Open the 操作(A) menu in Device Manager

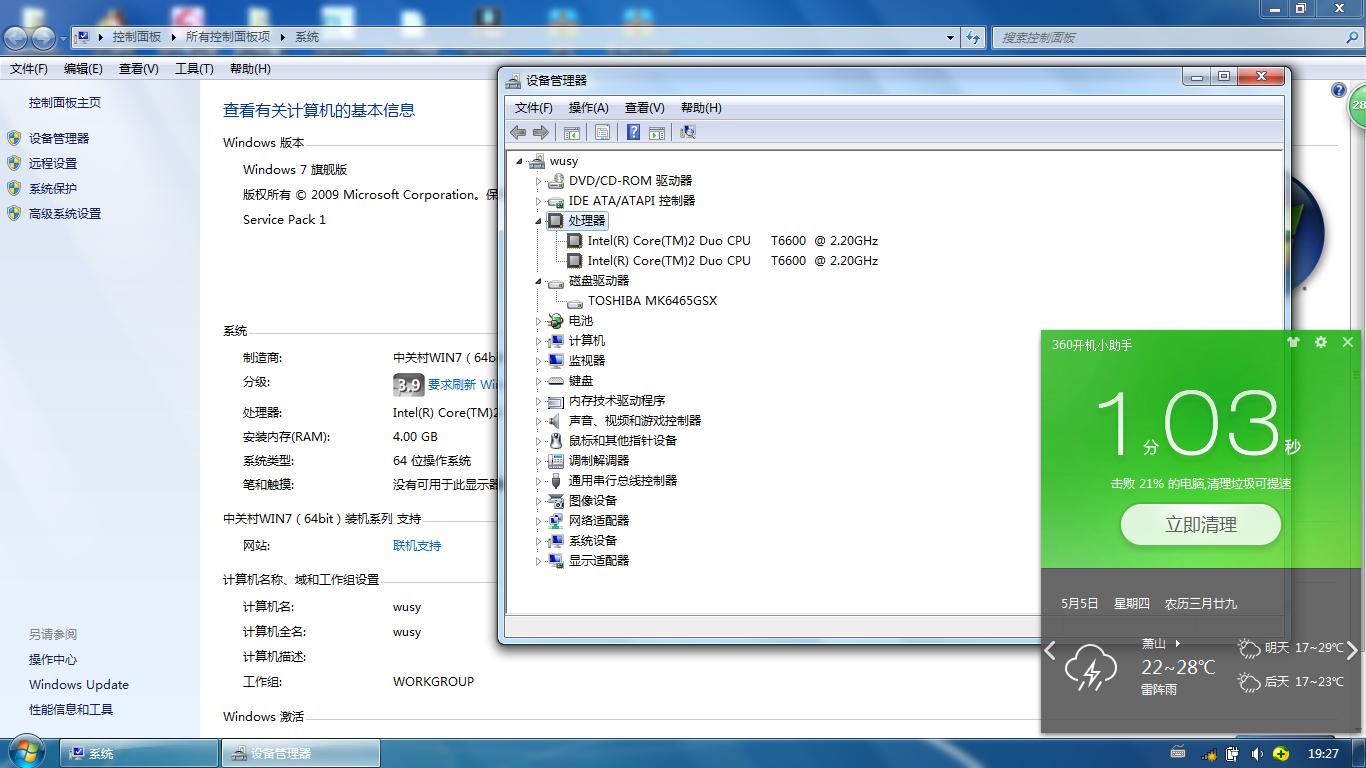coord(588,108)
